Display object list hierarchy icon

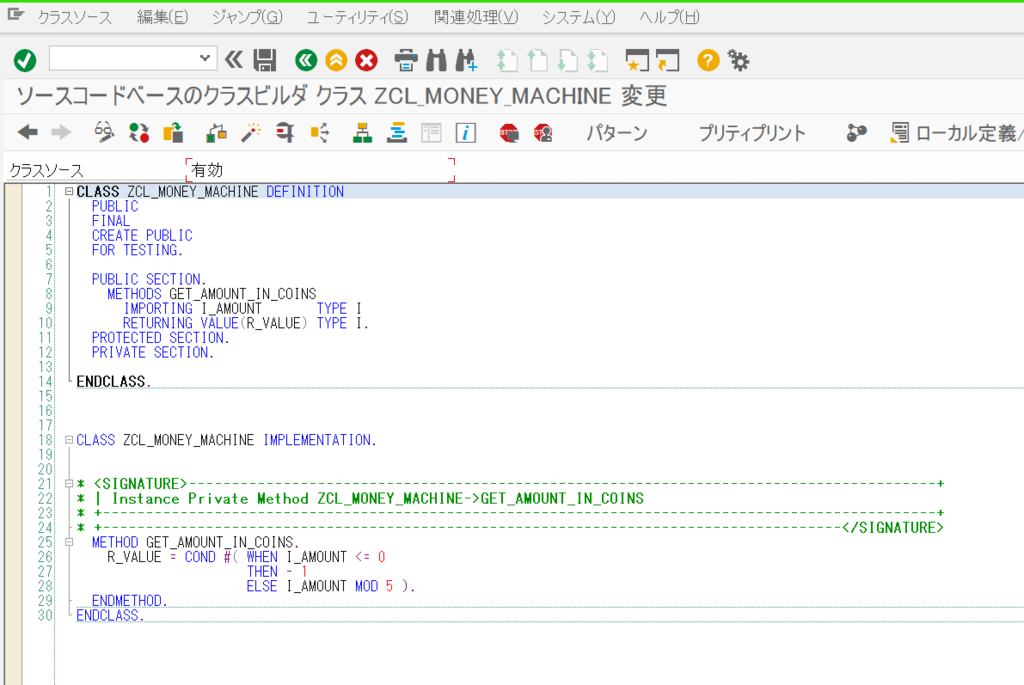[x=362, y=133]
